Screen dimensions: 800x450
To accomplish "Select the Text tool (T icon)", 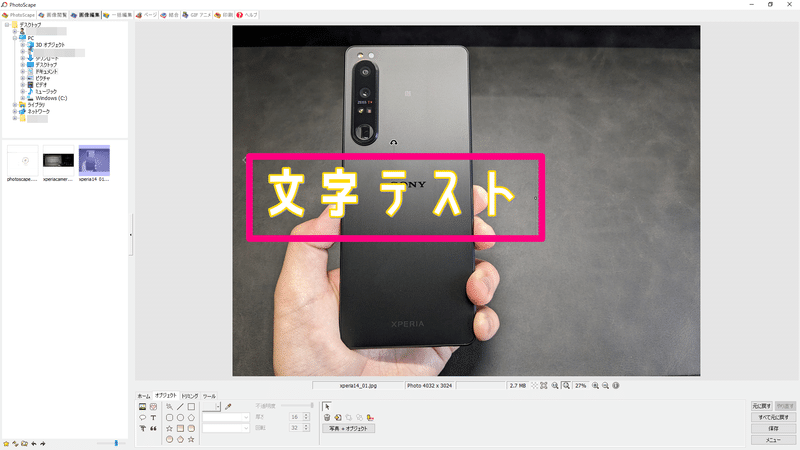I will coord(153,417).
